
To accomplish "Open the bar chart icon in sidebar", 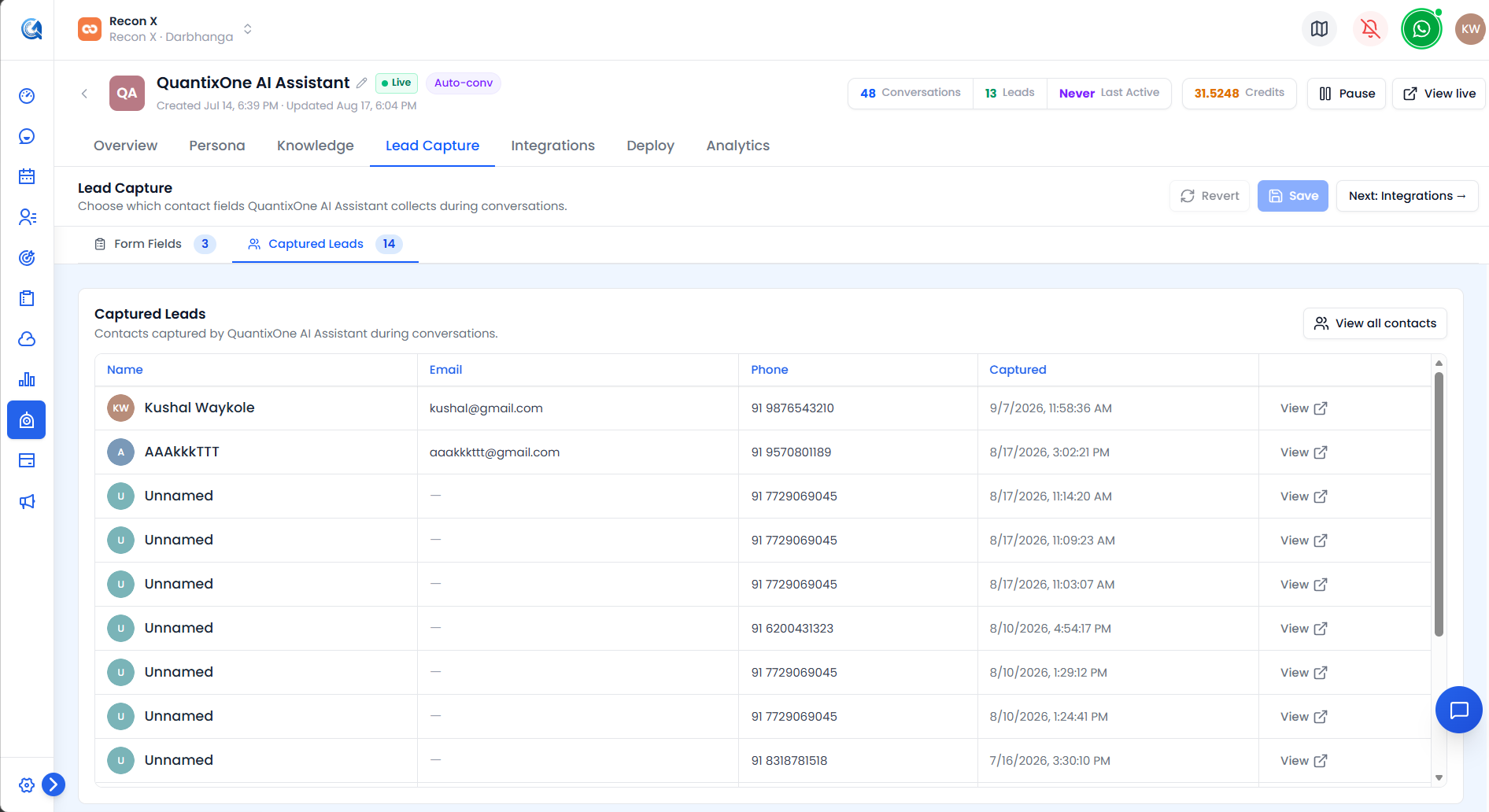I will pos(27,379).
